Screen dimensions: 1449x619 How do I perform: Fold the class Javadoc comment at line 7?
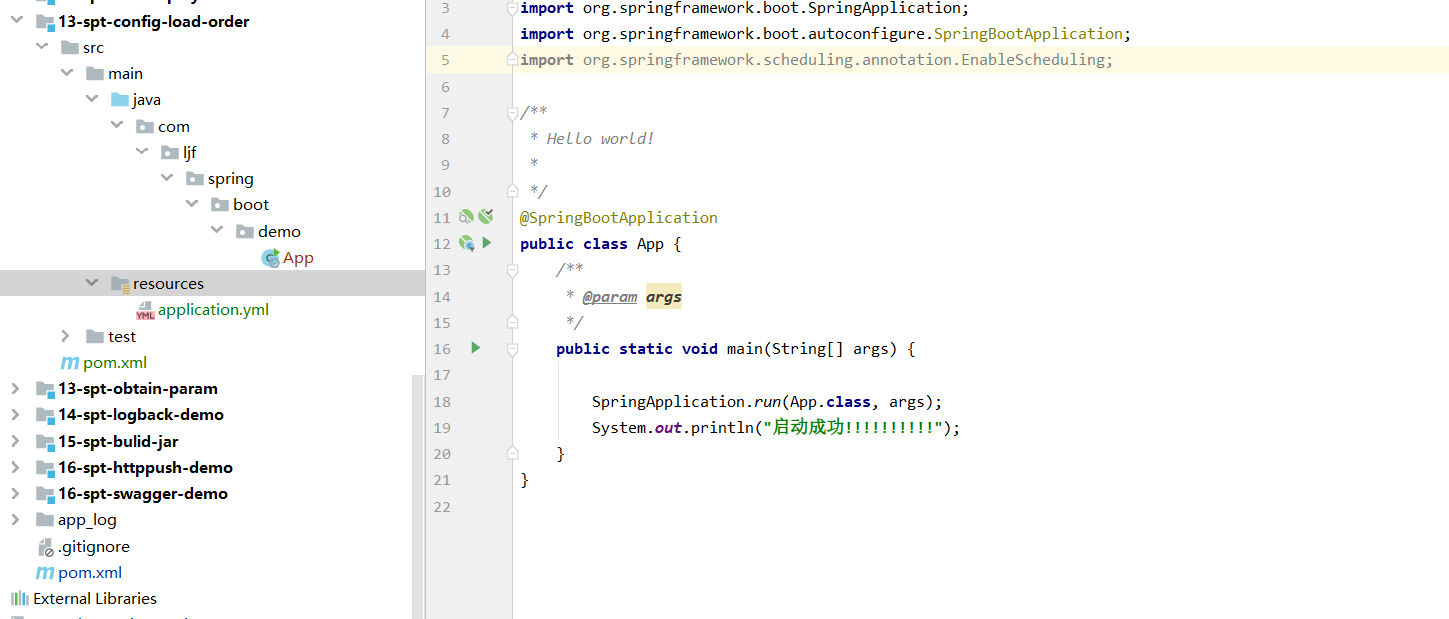coord(512,112)
